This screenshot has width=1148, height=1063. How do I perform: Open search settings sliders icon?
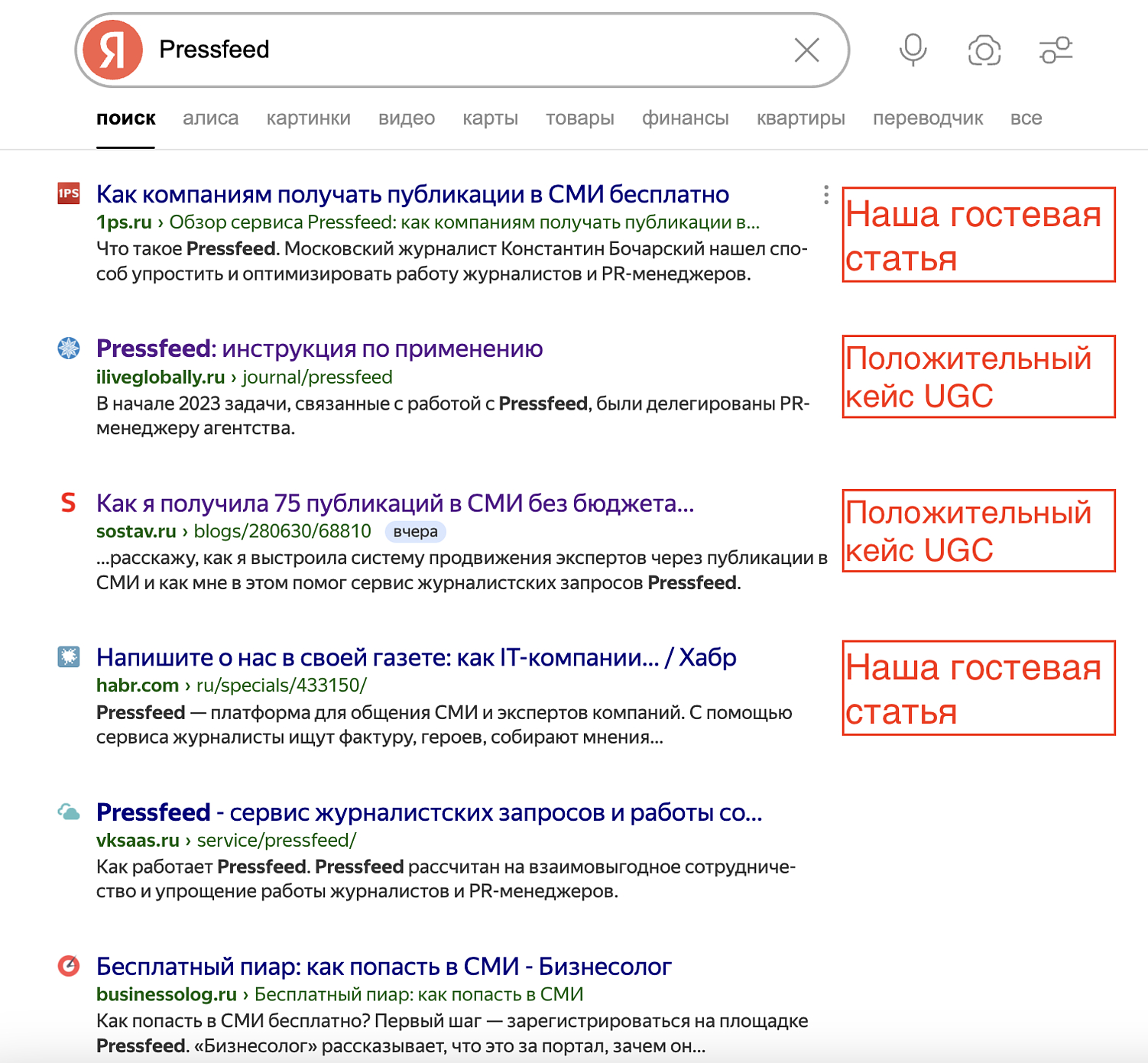click(1056, 50)
